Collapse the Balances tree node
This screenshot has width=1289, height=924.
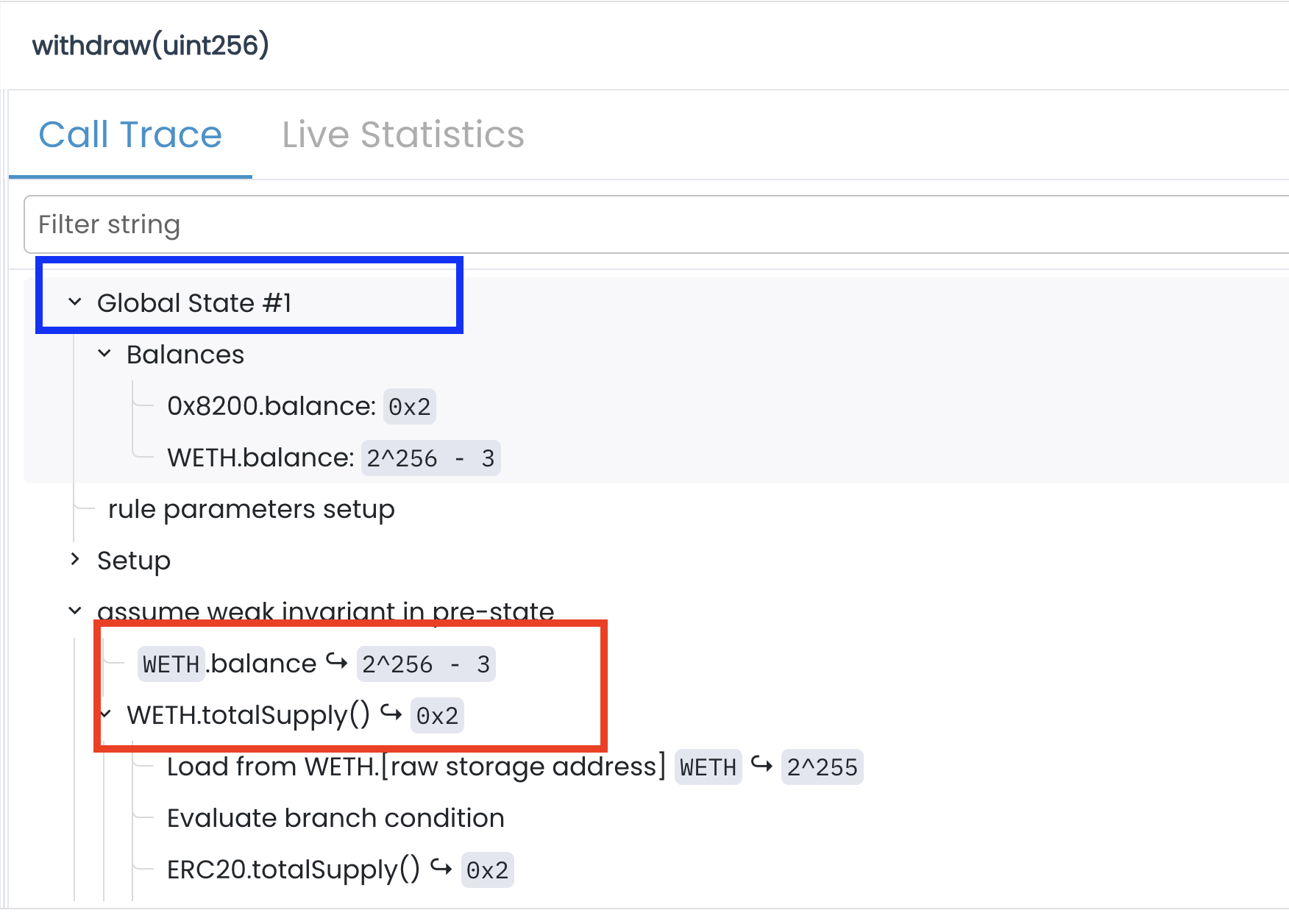click(x=104, y=354)
